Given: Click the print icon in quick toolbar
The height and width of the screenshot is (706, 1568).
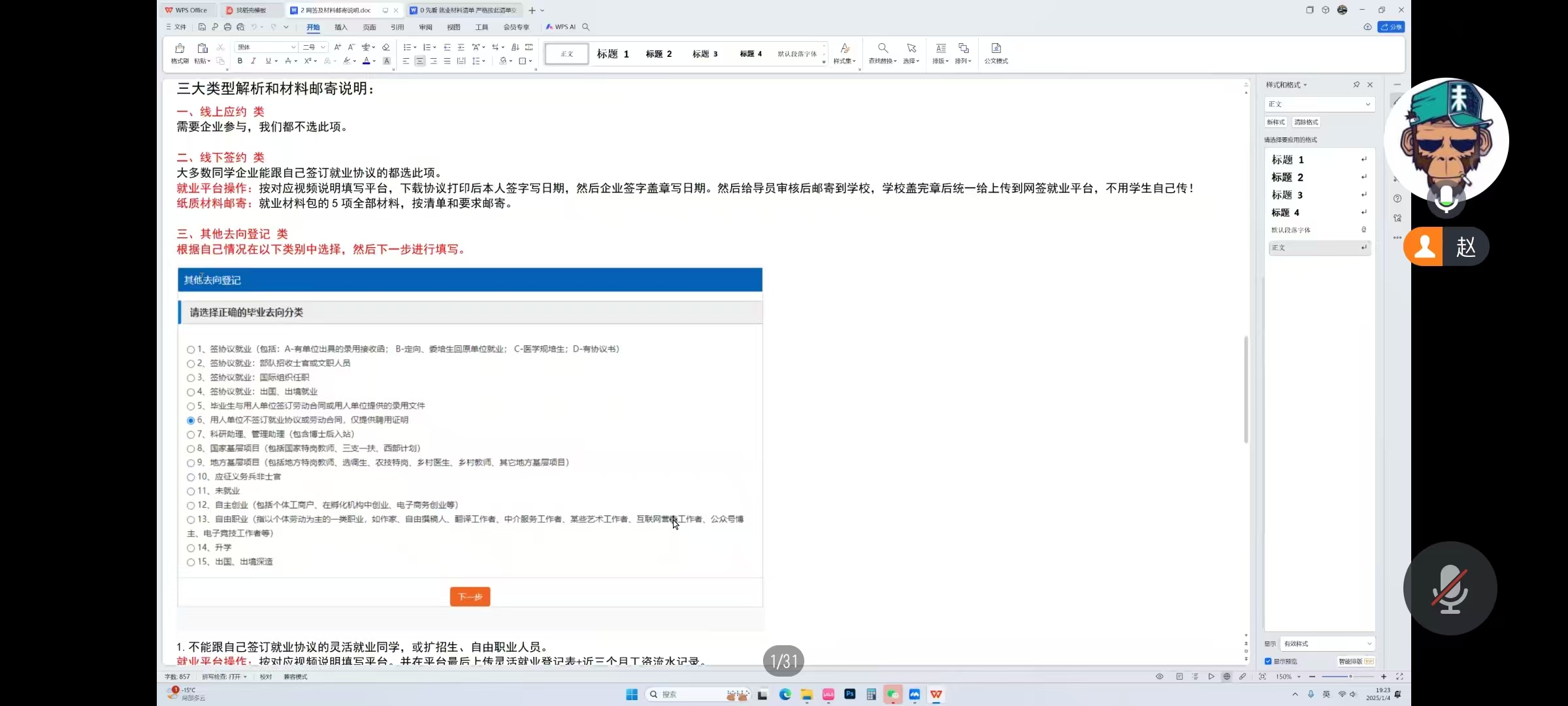Looking at the screenshot, I should 227,27.
